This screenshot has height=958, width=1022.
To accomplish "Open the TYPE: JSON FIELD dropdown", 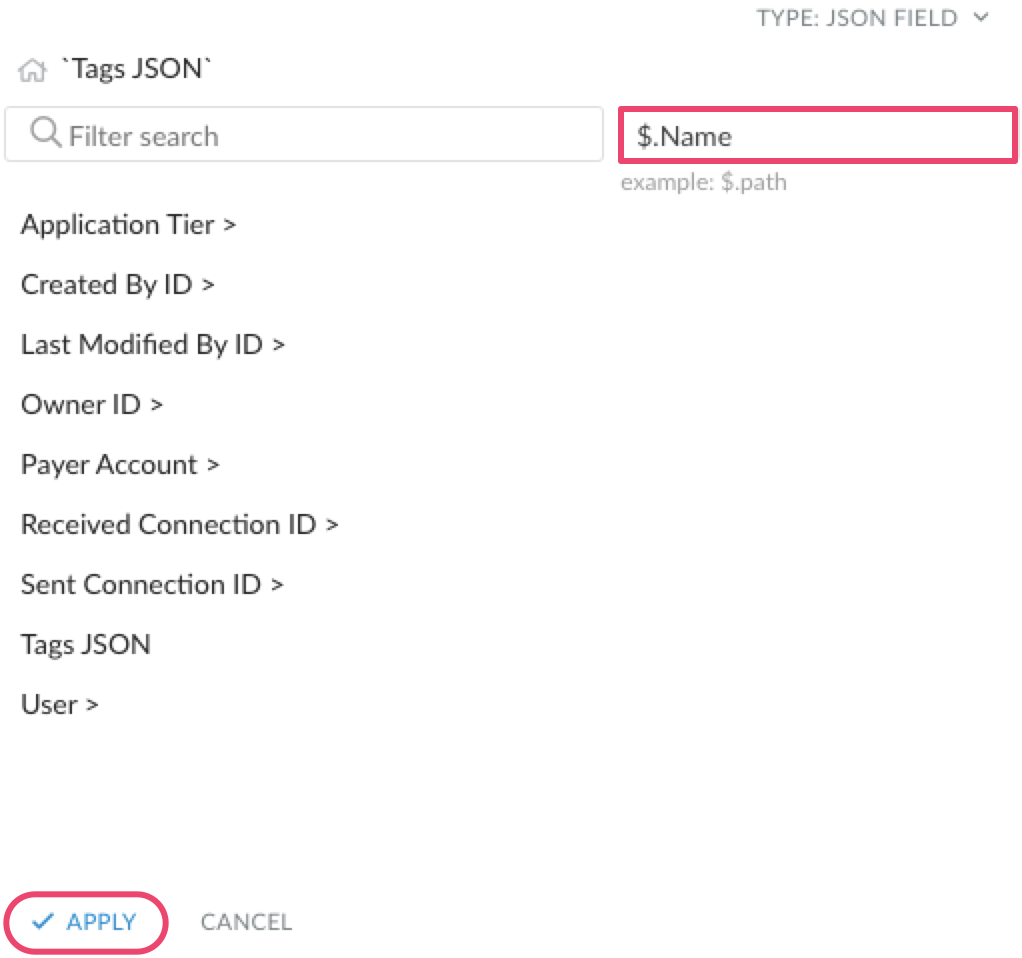I will (x=872, y=18).
